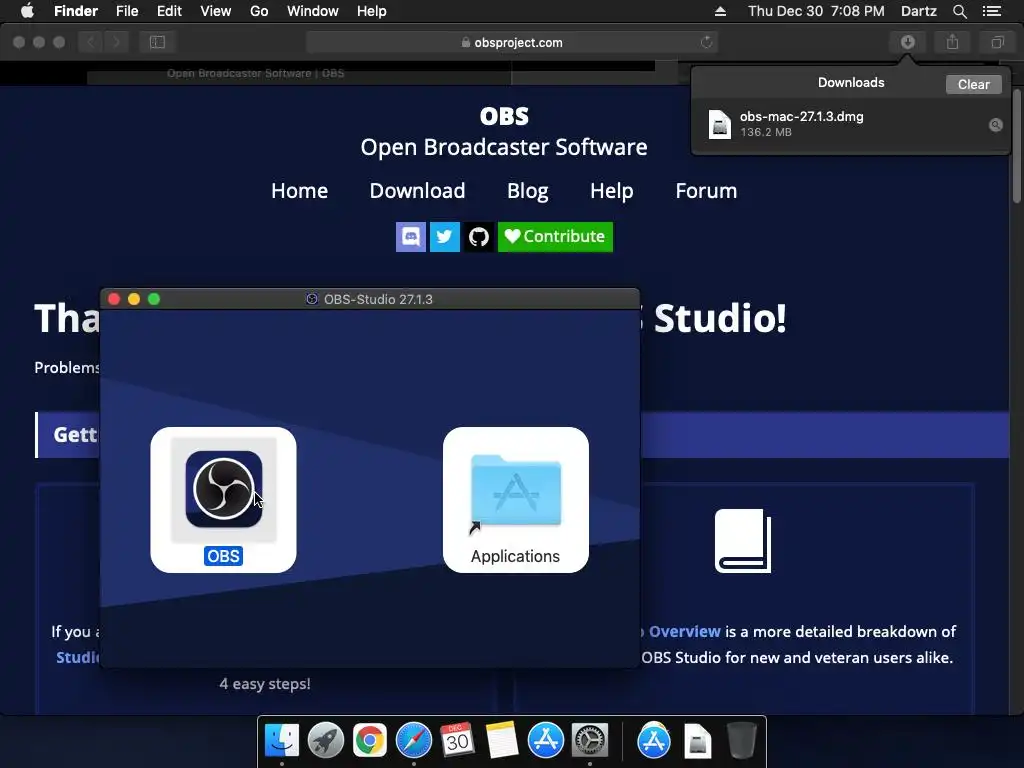The width and height of the screenshot is (1024, 768).
Task: Open Calendar from the Dock
Action: [x=457, y=741]
